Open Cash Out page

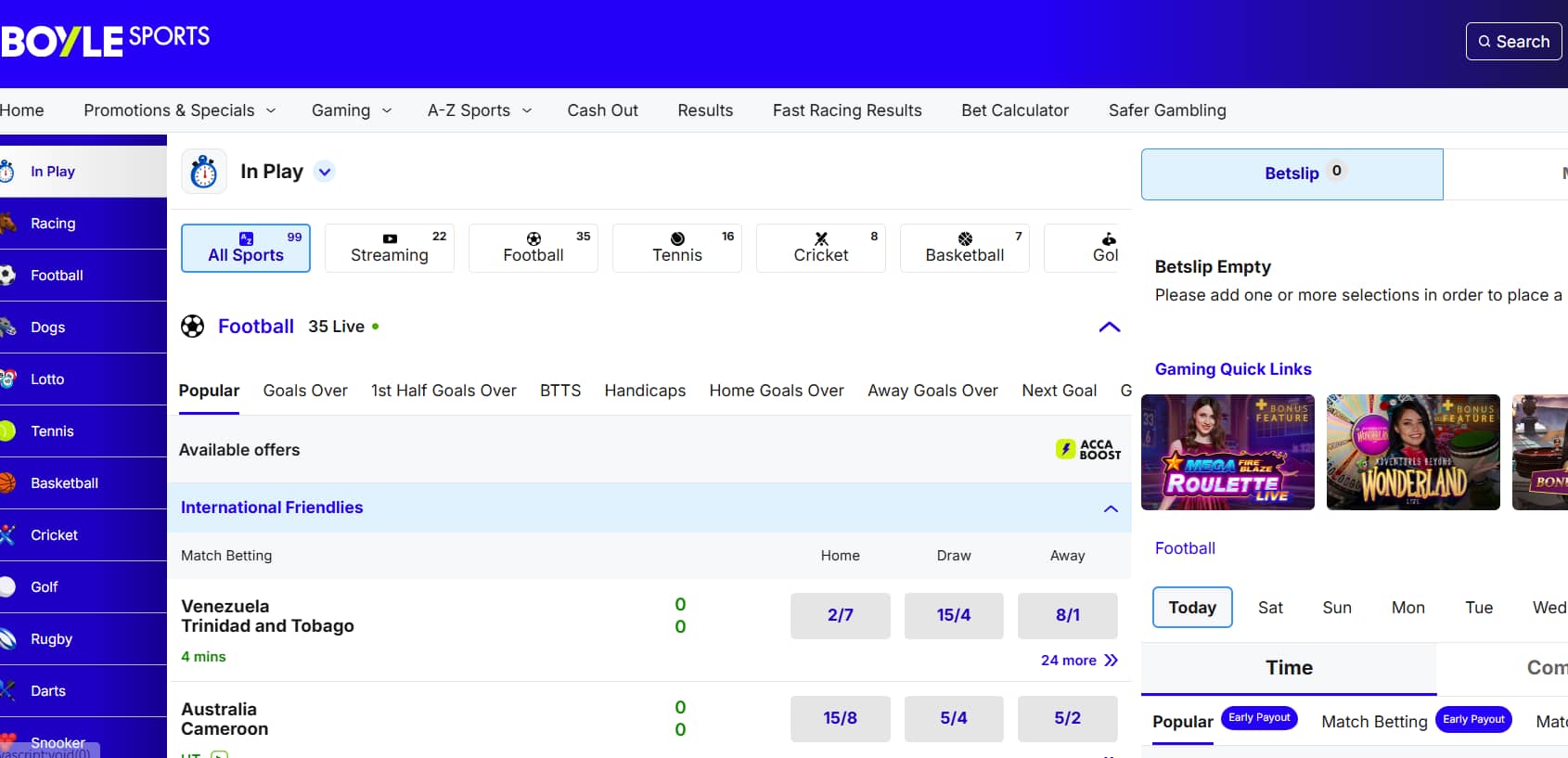(603, 110)
